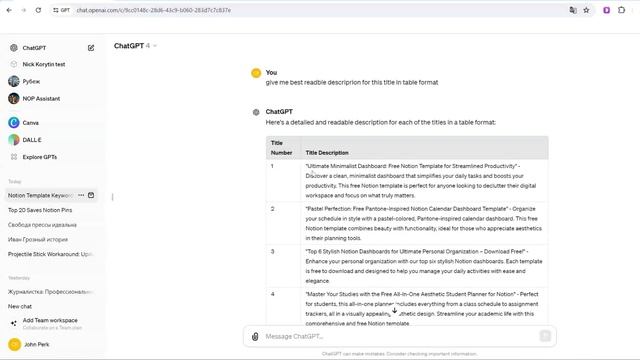Click the translate page icon
The height and width of the screenshot is (360, 640).
click(573, 10)
